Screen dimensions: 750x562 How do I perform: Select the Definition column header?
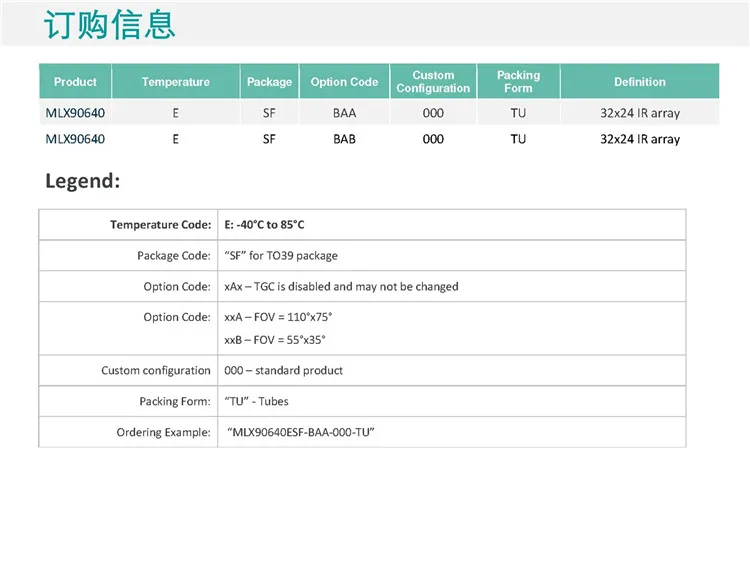tap(639, 82)
